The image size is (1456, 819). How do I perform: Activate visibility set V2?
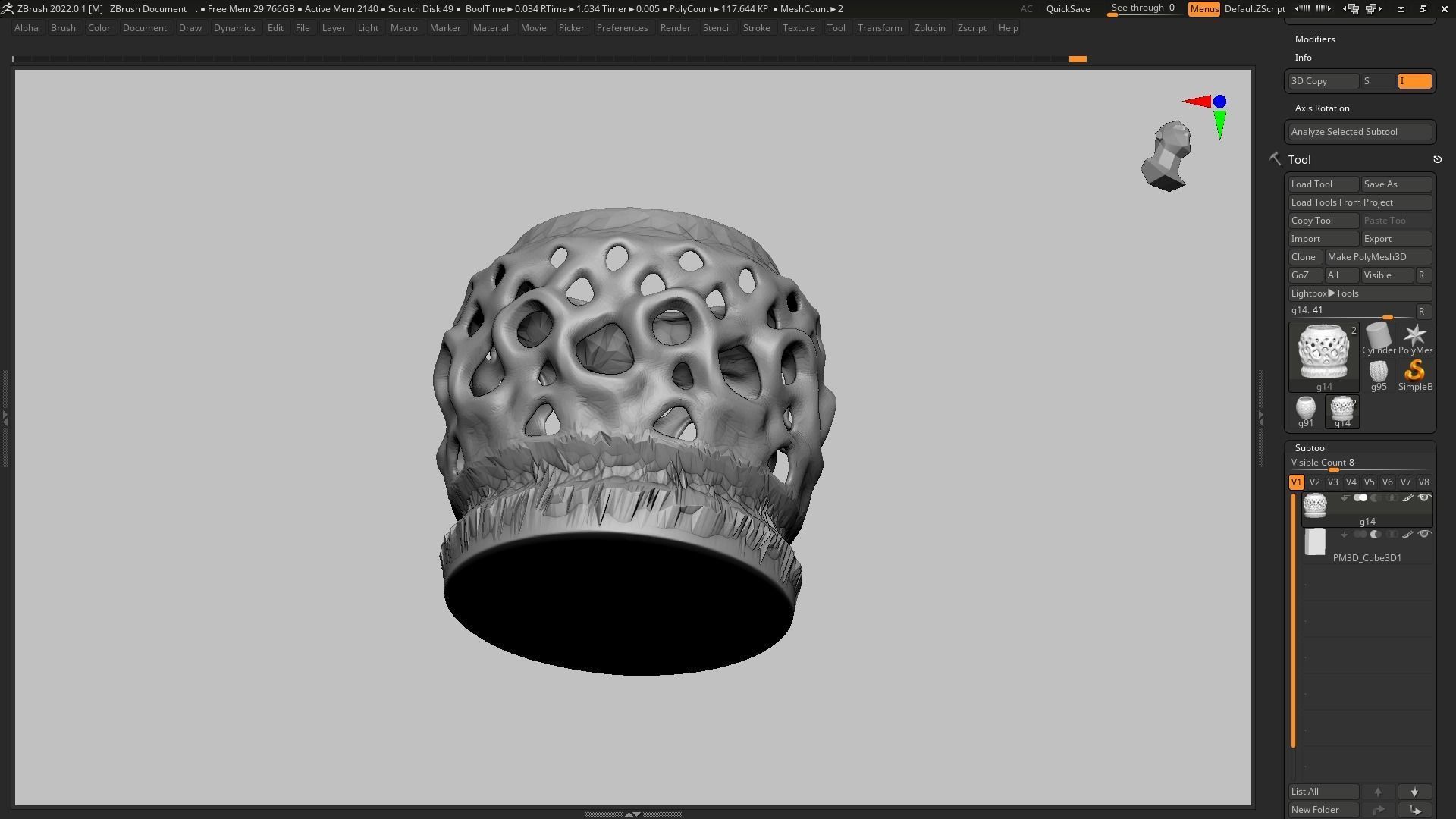point(1314,482)
